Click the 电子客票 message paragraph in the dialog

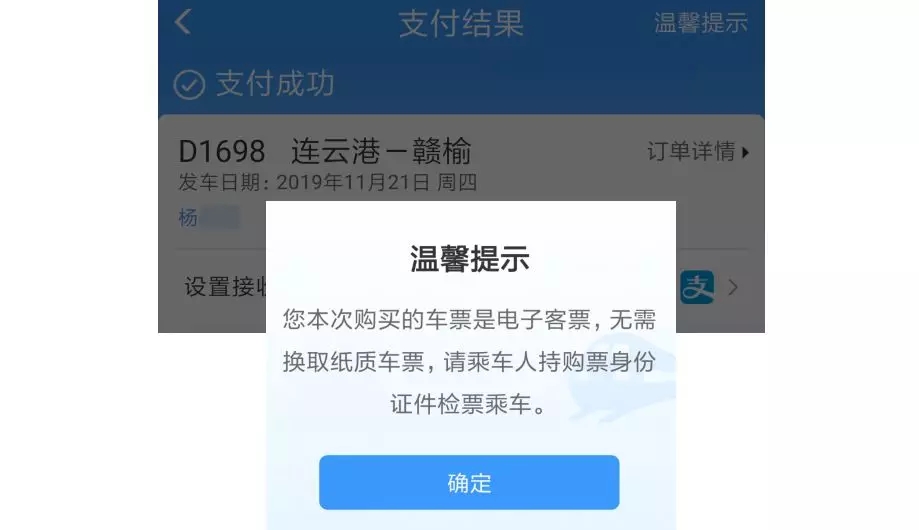[x=469, y=362]
